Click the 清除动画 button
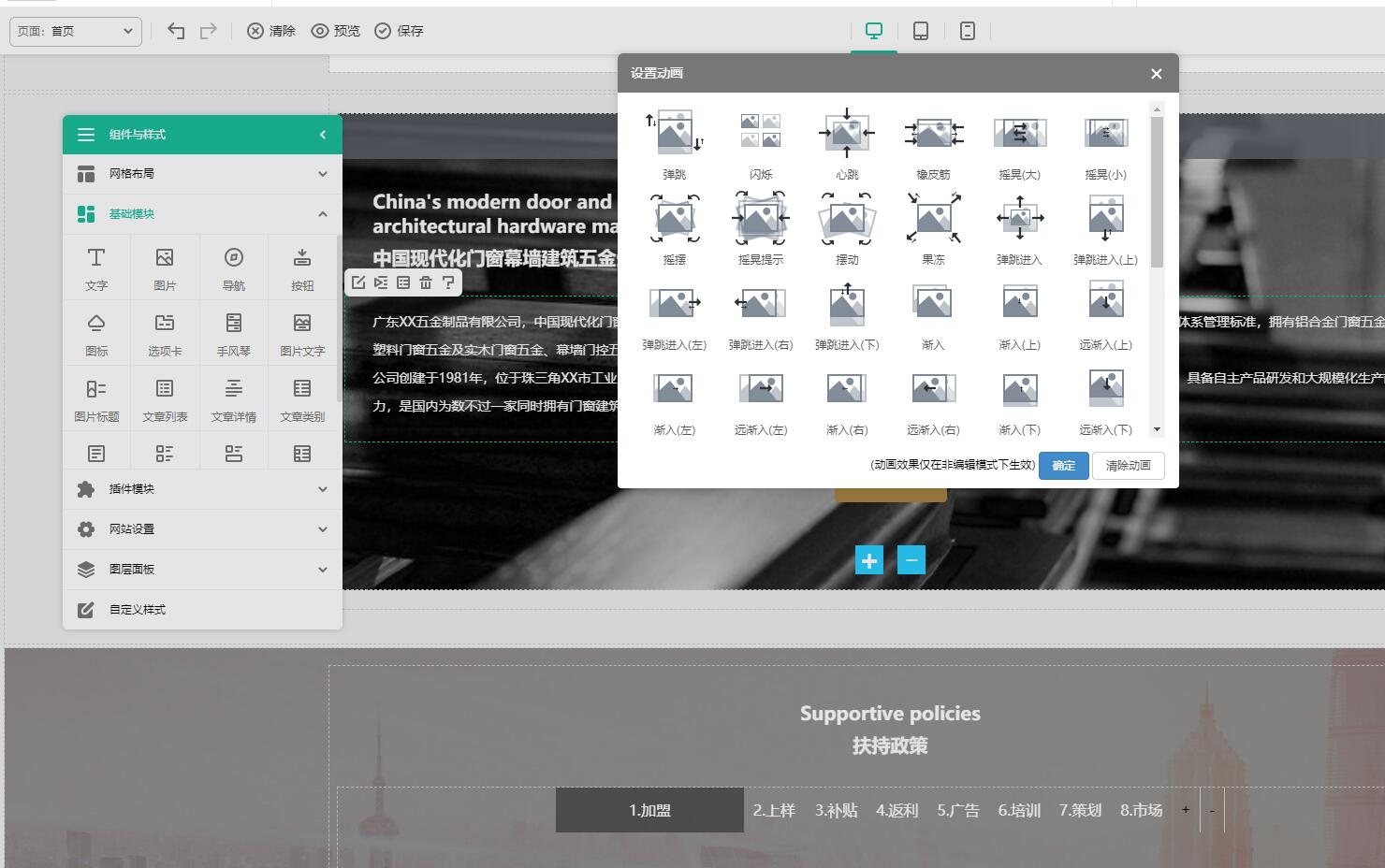This screenshot has width=1385, height=868. pos(1128,466)
